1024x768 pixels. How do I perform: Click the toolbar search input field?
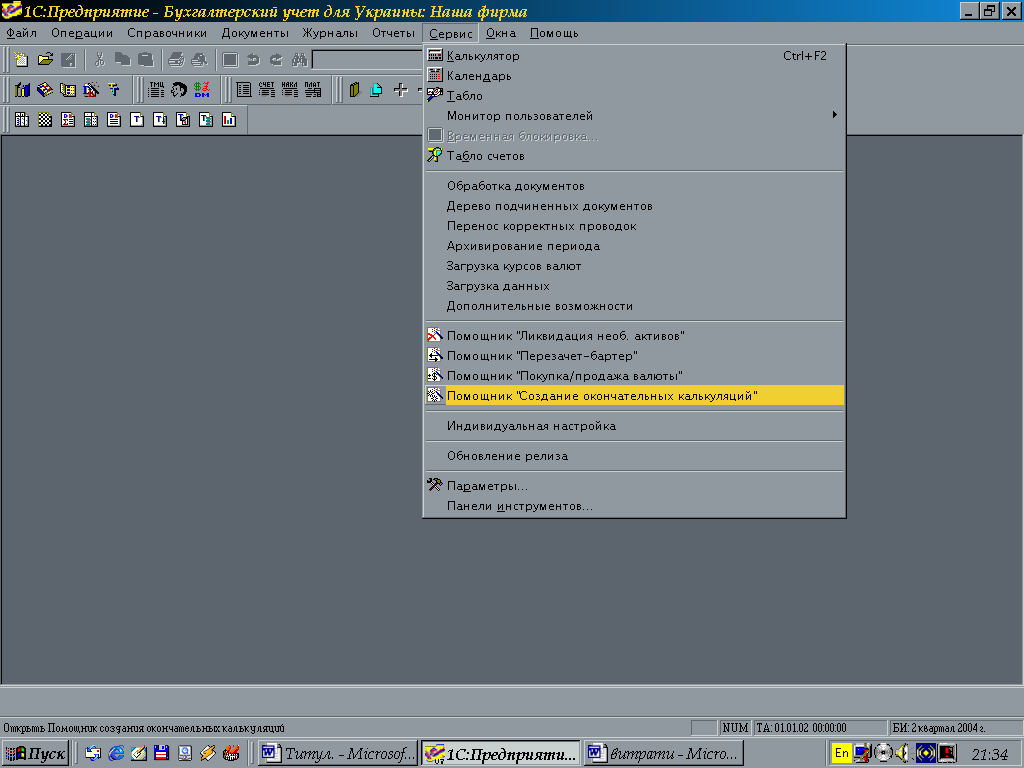click(x=368, y=60)
